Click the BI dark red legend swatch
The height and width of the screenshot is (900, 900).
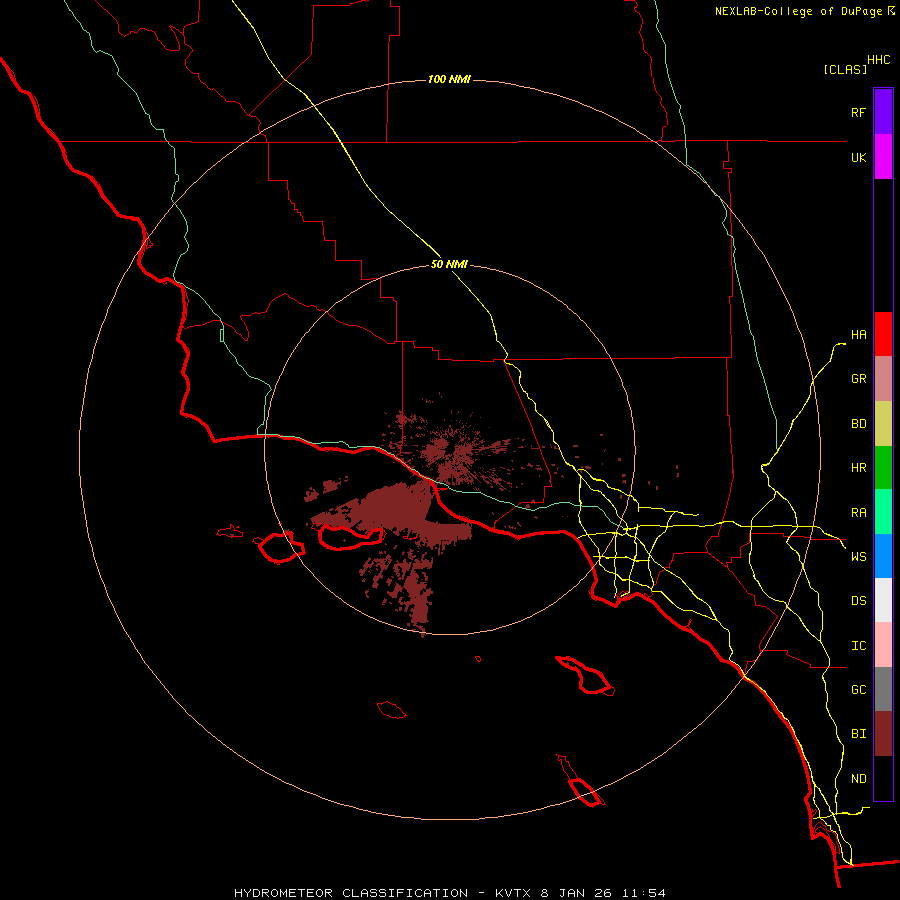[883, 734]
